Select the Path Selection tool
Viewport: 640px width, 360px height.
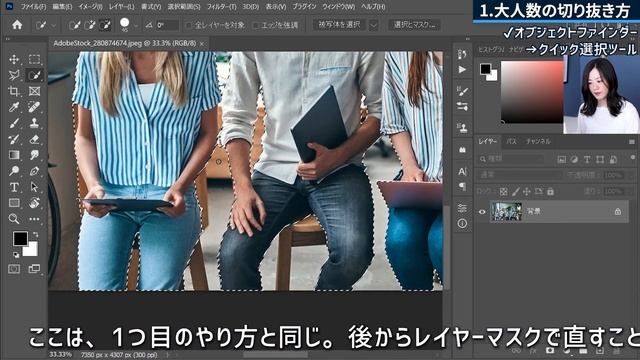pyautogui.click(x=34, y=187)
